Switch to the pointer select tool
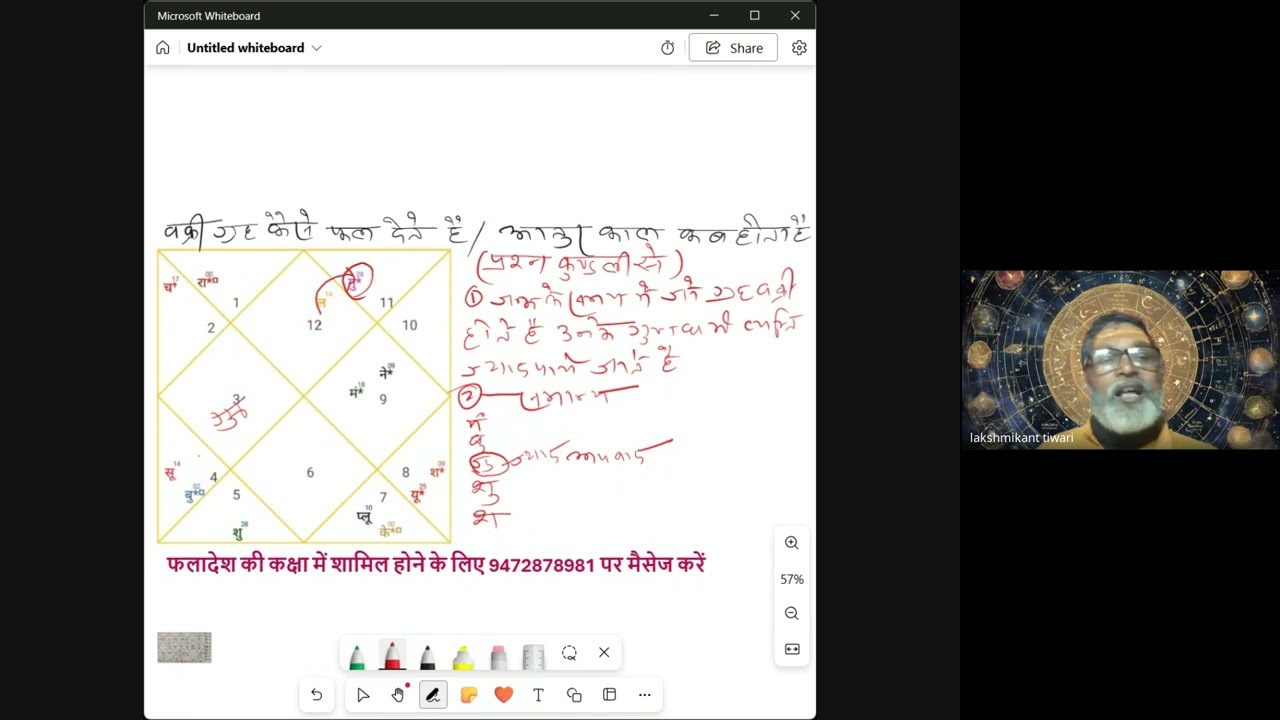Viewport: 1280px width, 720px height. click(x=363, y=695)
